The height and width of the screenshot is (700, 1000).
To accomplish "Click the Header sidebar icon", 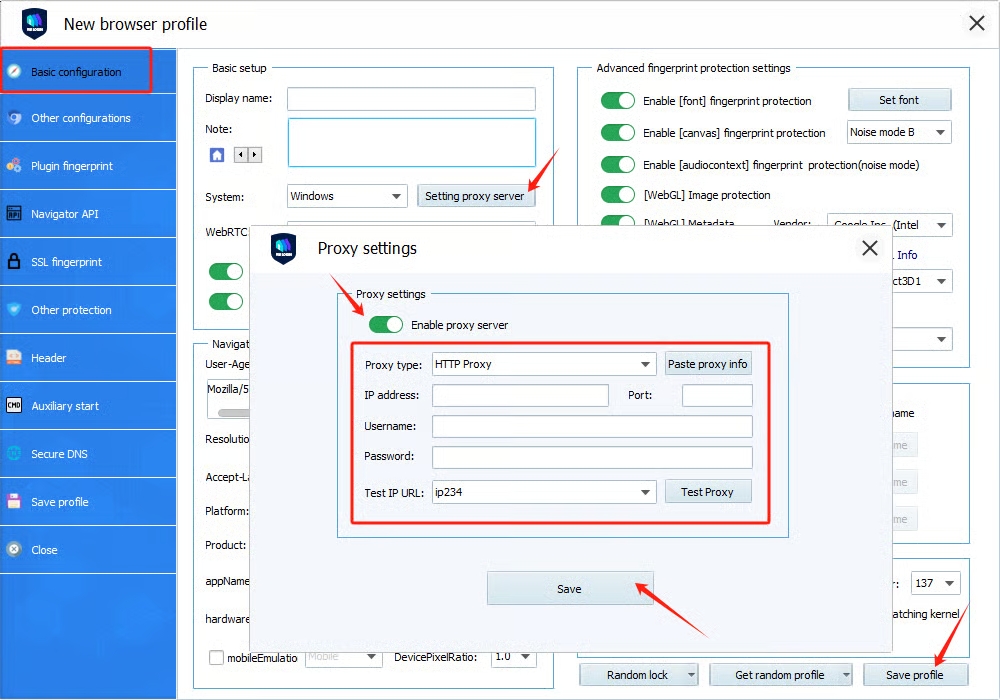I will click(14, 358).
